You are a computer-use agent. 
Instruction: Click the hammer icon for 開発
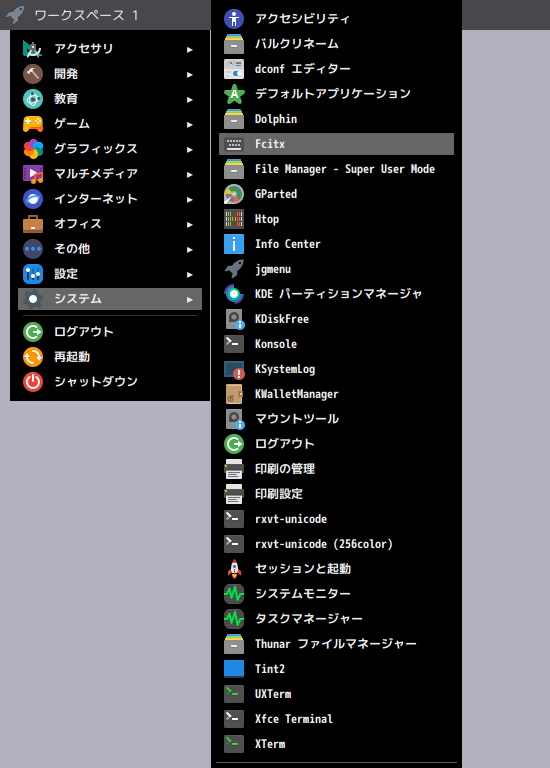(x=33, y=74)
